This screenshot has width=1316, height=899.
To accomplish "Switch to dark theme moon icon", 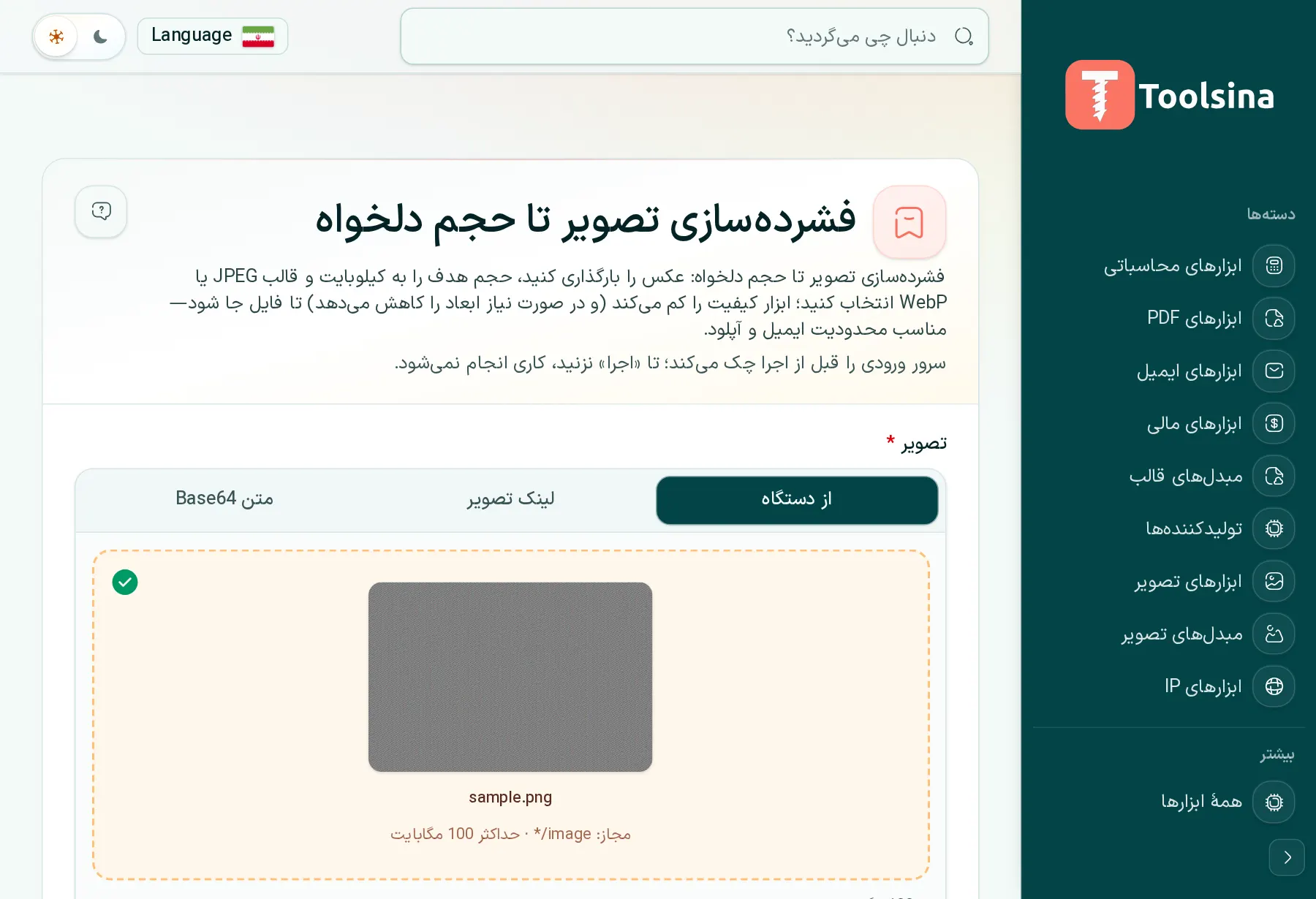I will 100,37.
